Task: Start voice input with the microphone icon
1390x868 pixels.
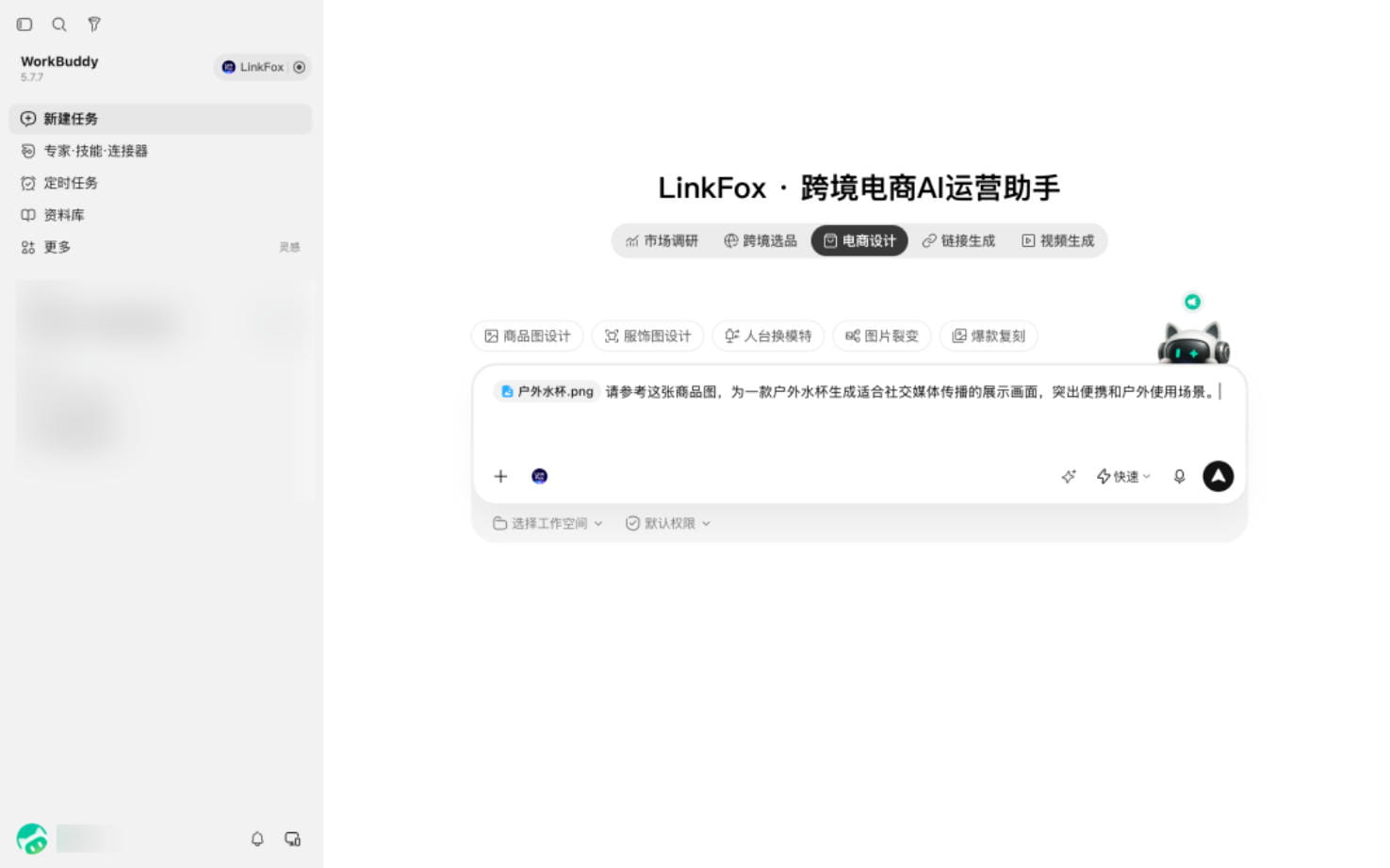Action: pos(1179,477)
